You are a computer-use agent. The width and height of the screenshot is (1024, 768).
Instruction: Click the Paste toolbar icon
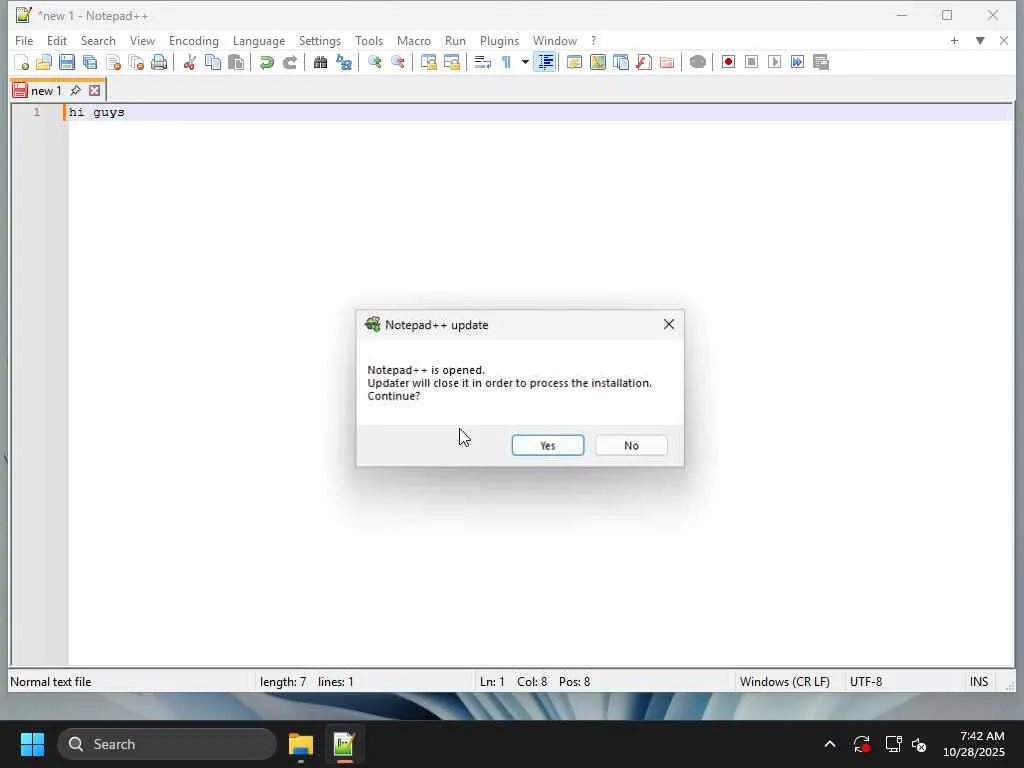click(236, 62)
